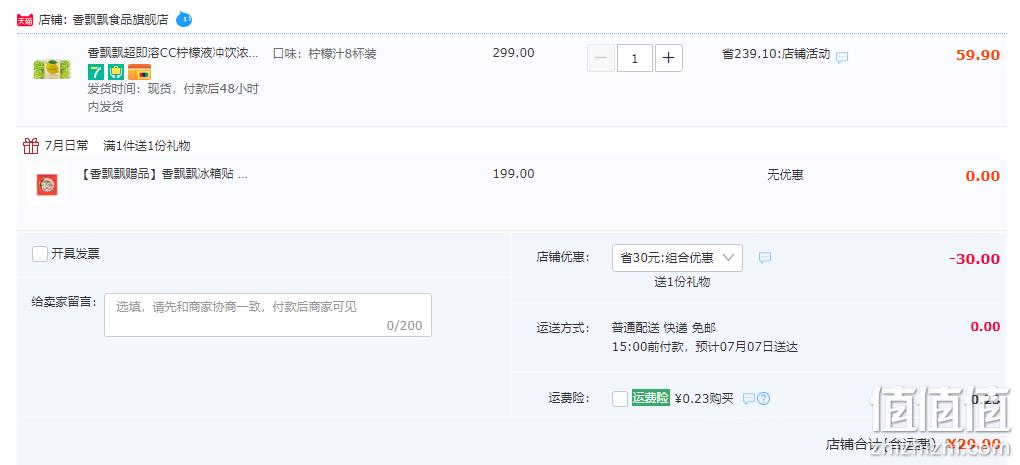Increase quantity with the plus button
This screenshot has height=465, width=1020.
click(669, 59)
